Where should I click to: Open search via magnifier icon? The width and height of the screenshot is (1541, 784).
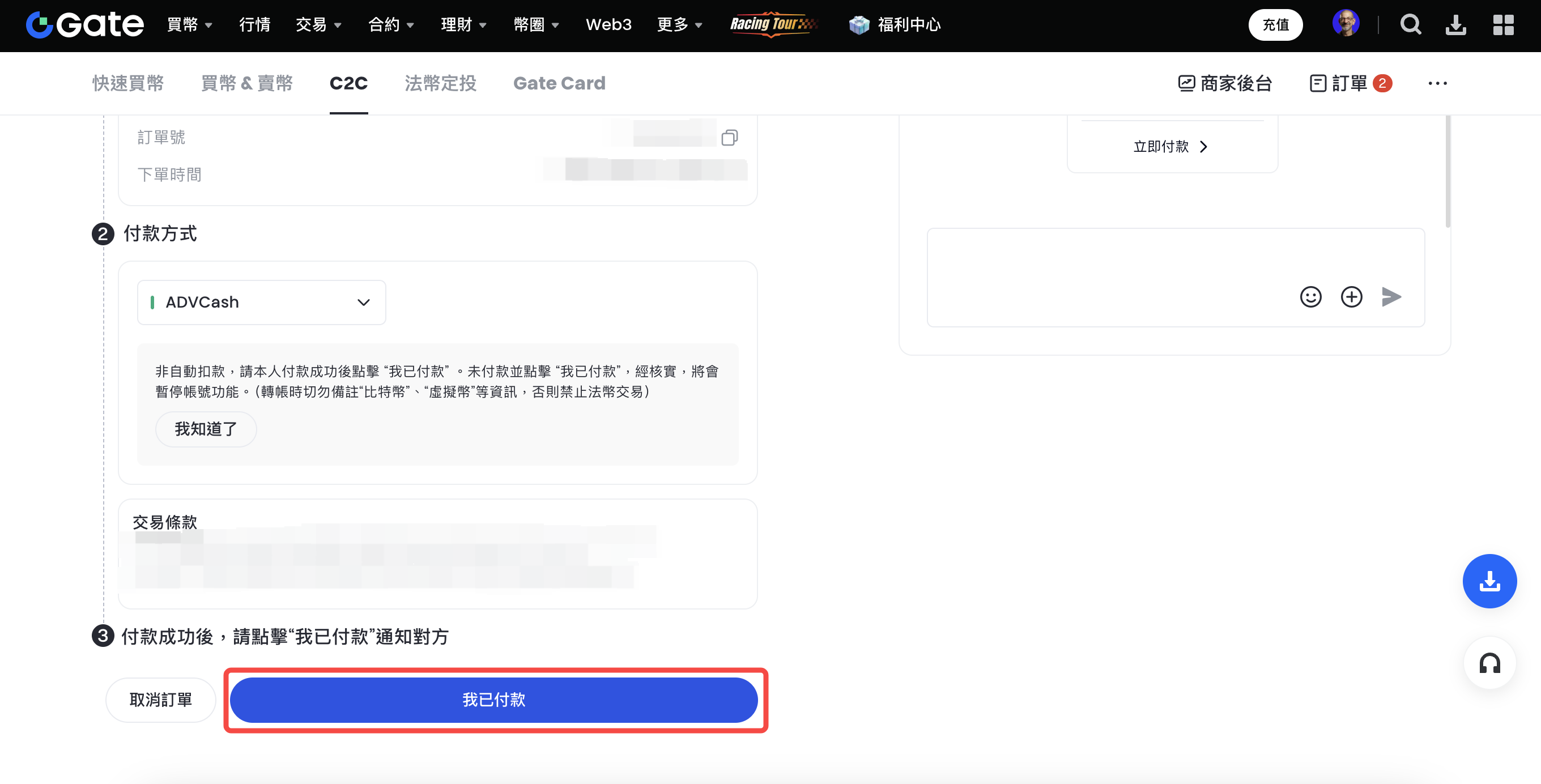tap(1410, 24)
